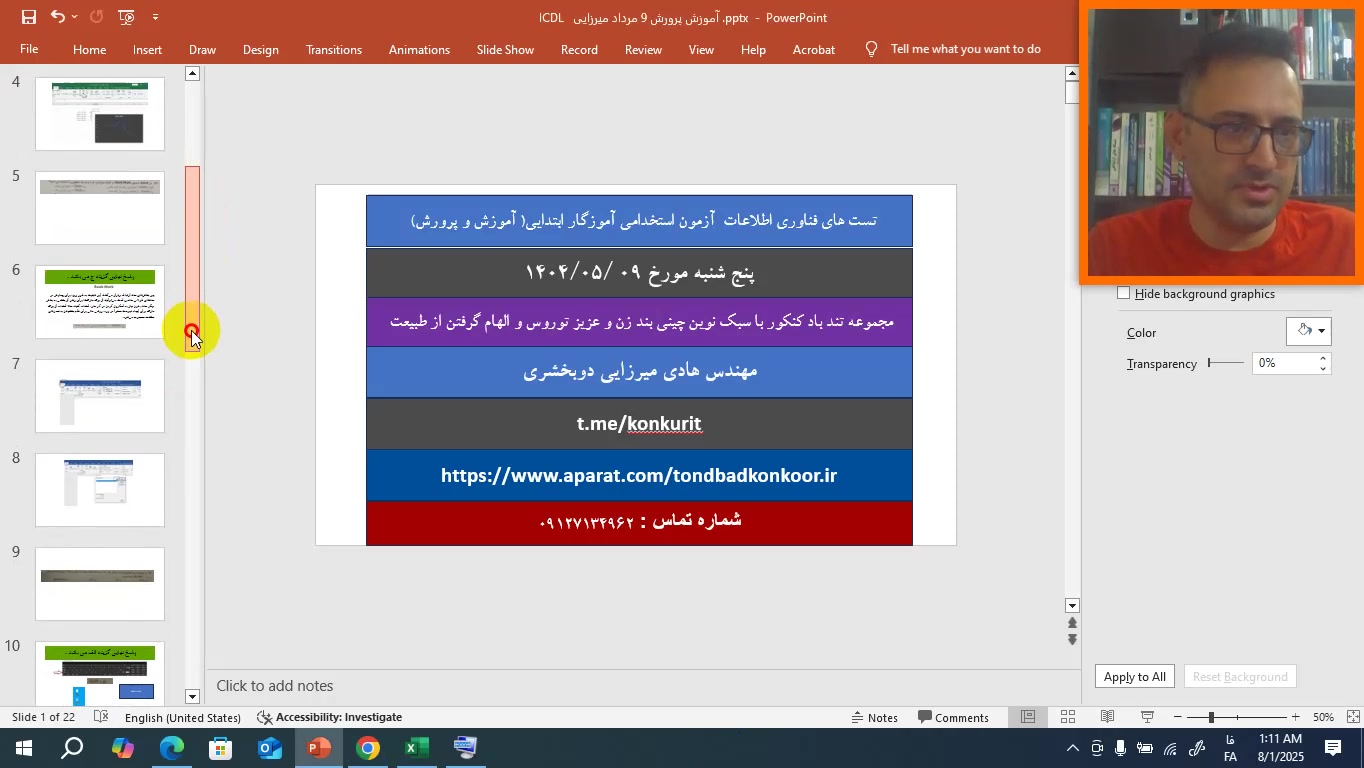Select slide 6 thumbnail
This screenshot has width=1364, height=768.
point(100,302)
